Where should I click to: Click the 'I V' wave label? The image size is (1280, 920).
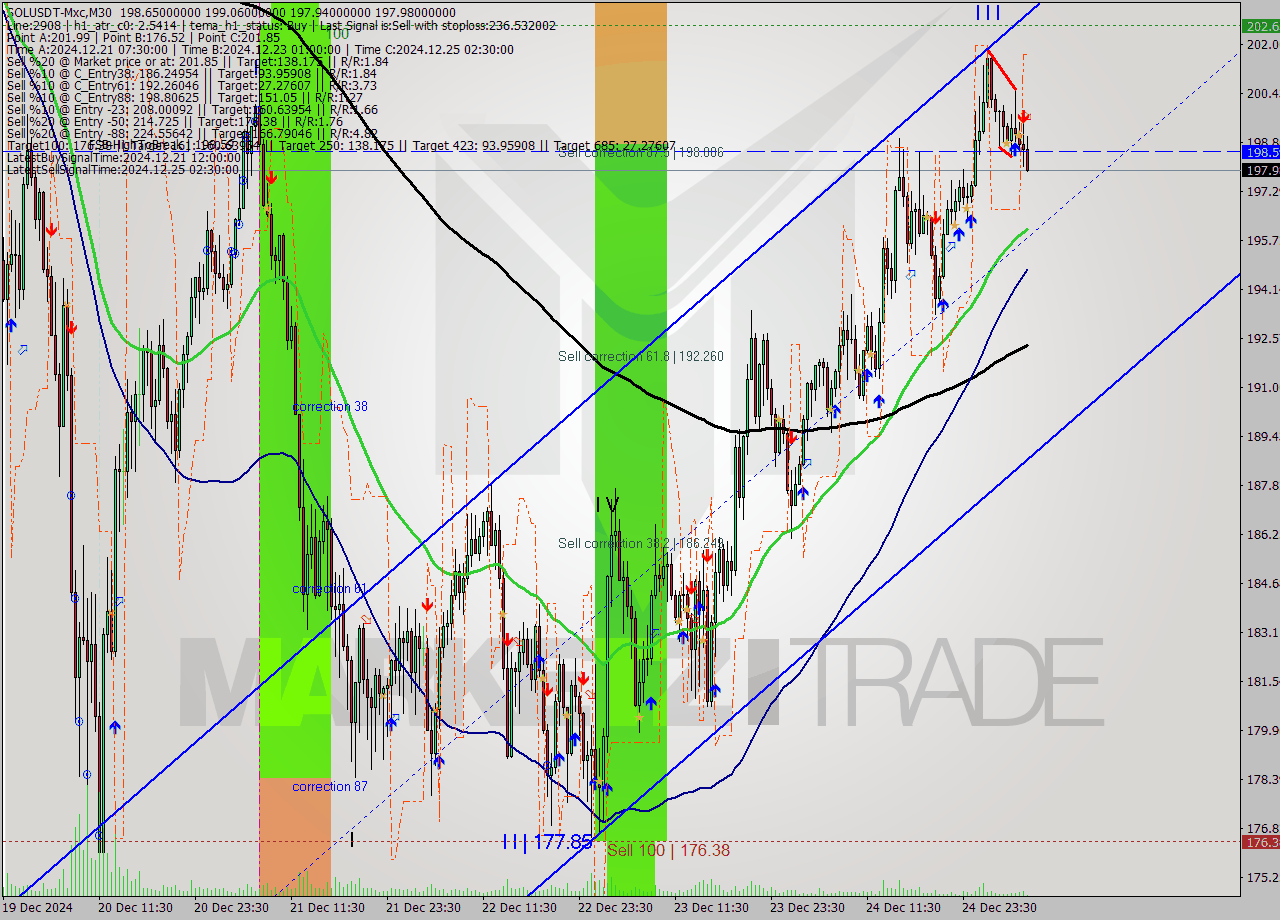click(x=606, y=503)
